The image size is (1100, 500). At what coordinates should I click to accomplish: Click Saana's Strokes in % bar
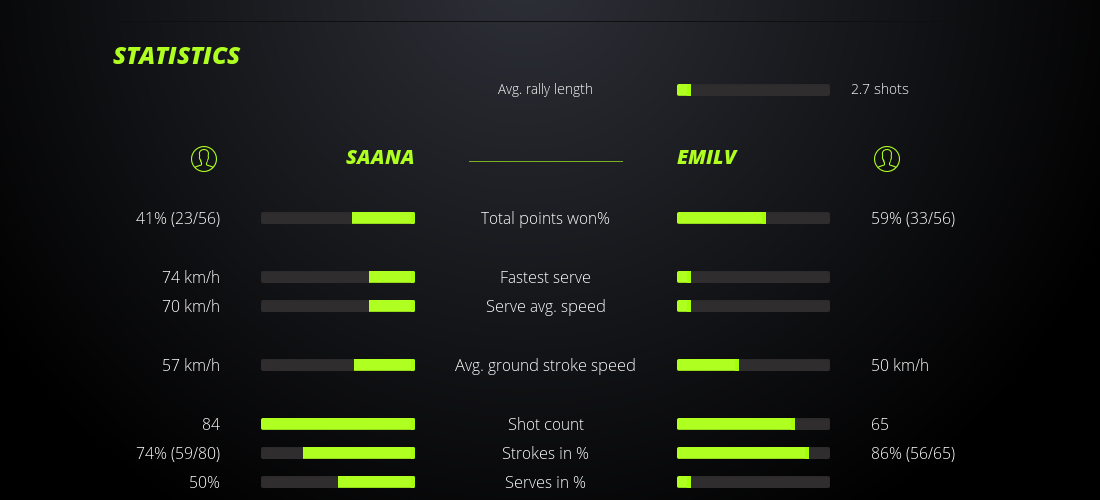(x=338, y=453)
